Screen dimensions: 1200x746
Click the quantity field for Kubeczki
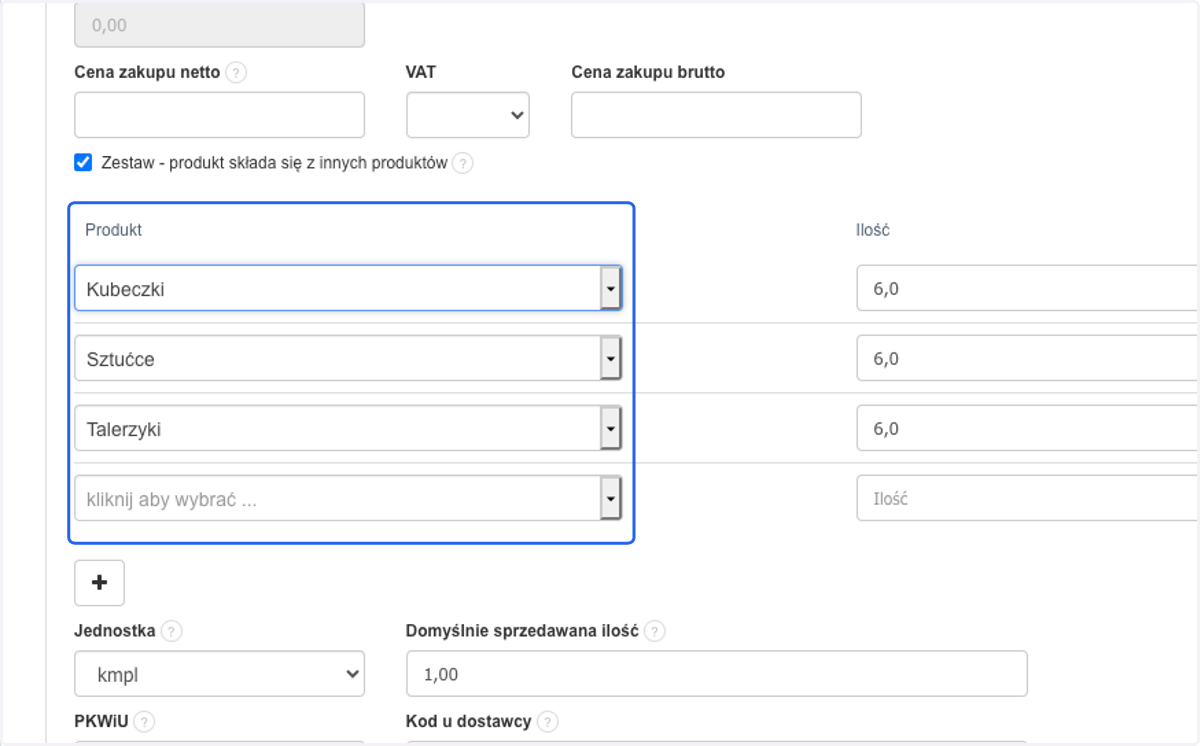(x=1028, y=289)
